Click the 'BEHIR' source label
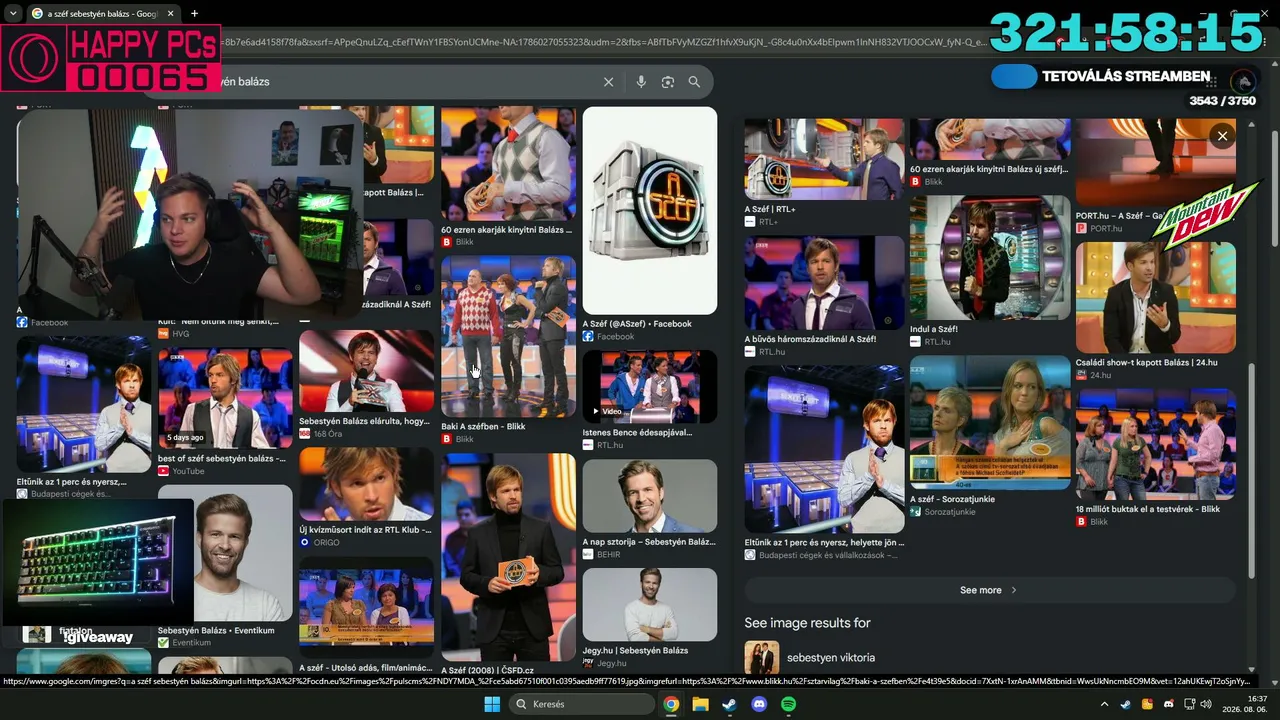1280x720 pixels. pyautogui.click(x=608, y=555)
